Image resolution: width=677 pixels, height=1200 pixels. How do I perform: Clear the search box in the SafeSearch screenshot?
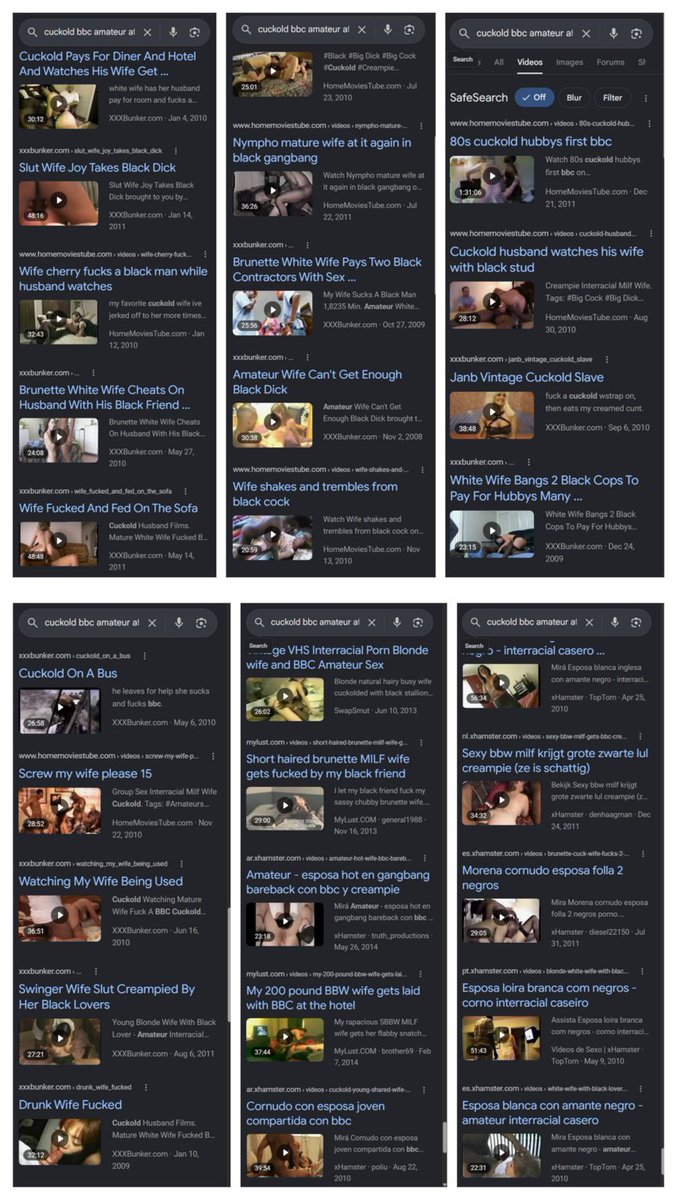point(586,33)
